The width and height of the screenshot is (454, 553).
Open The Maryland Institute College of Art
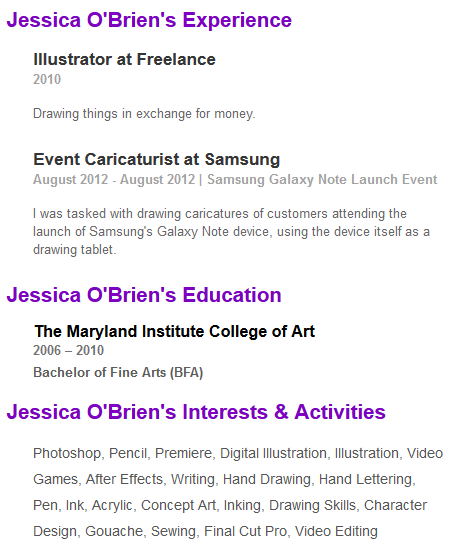(x=175, y=332)
